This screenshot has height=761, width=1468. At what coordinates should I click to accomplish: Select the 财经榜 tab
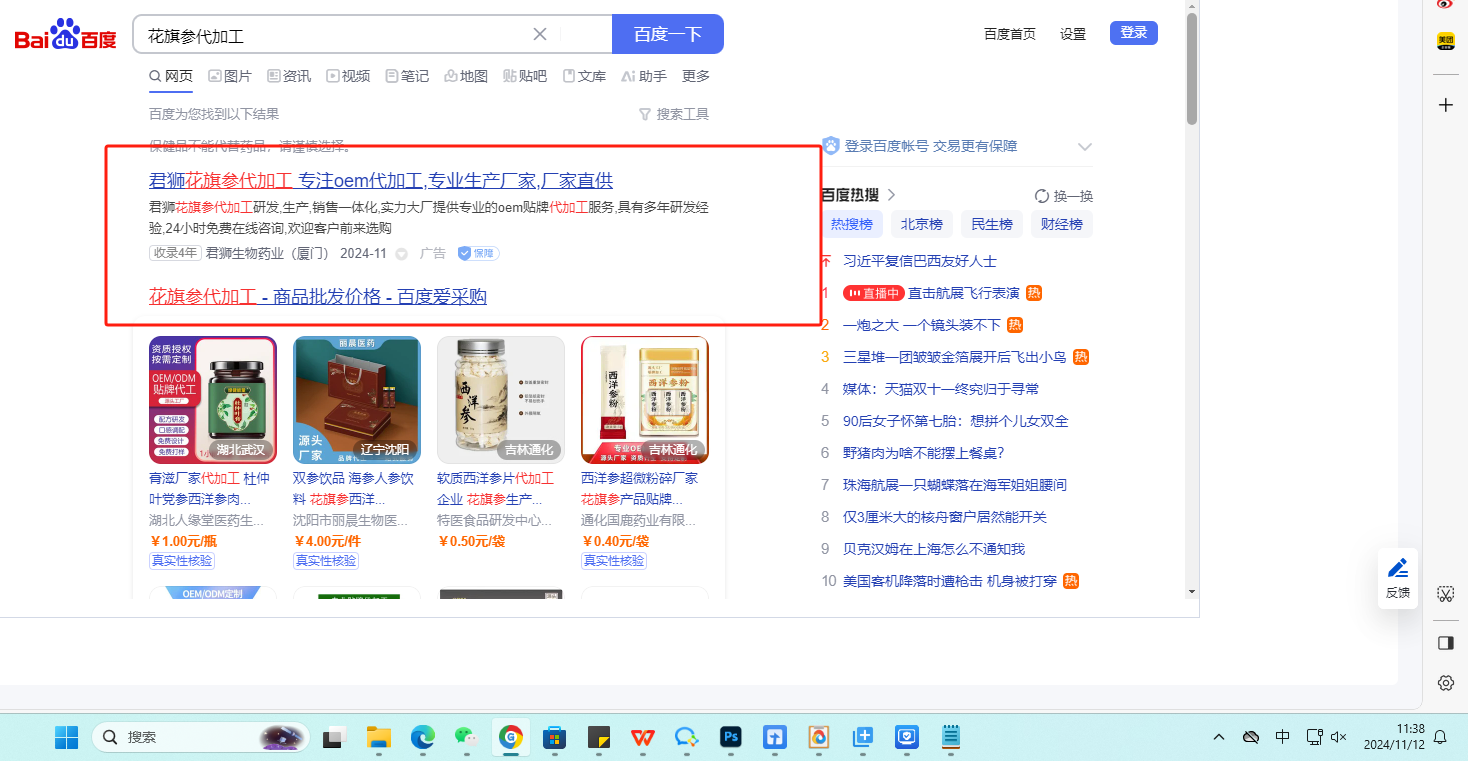click(x=1062, y=224)
